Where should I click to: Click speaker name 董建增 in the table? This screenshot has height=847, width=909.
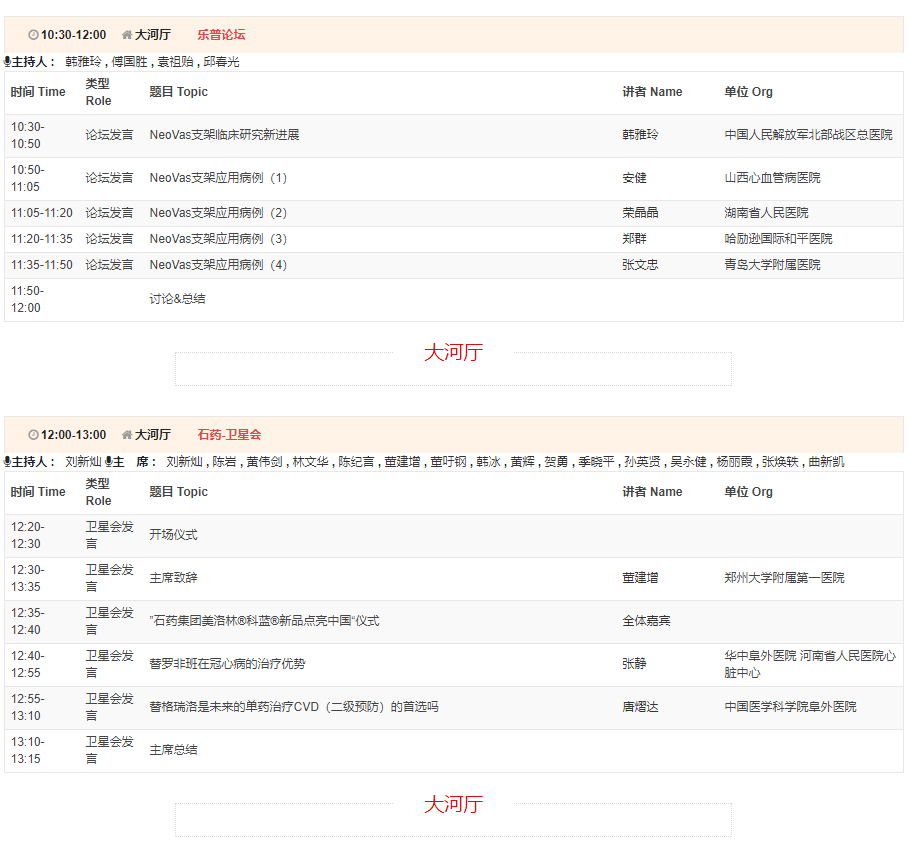click(640, 577)
